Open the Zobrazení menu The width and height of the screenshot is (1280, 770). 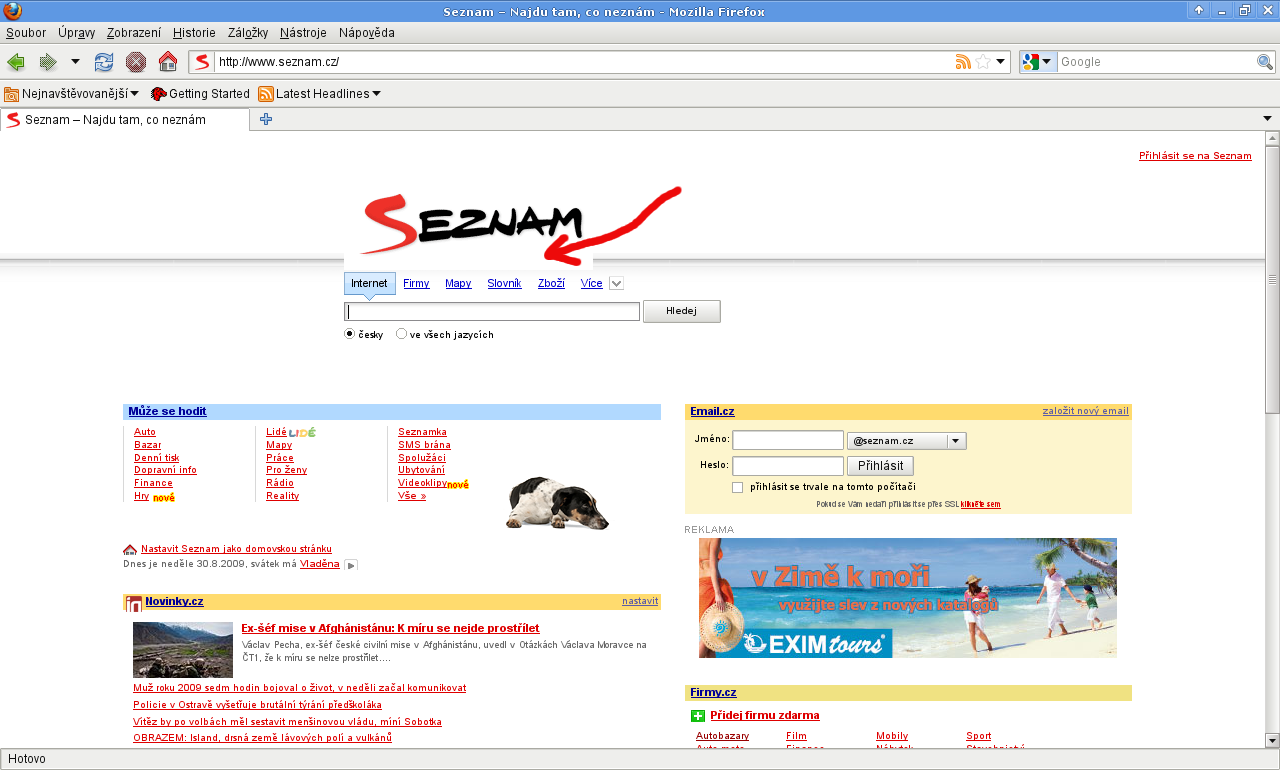pyautogui.click(x=134, y=33)
